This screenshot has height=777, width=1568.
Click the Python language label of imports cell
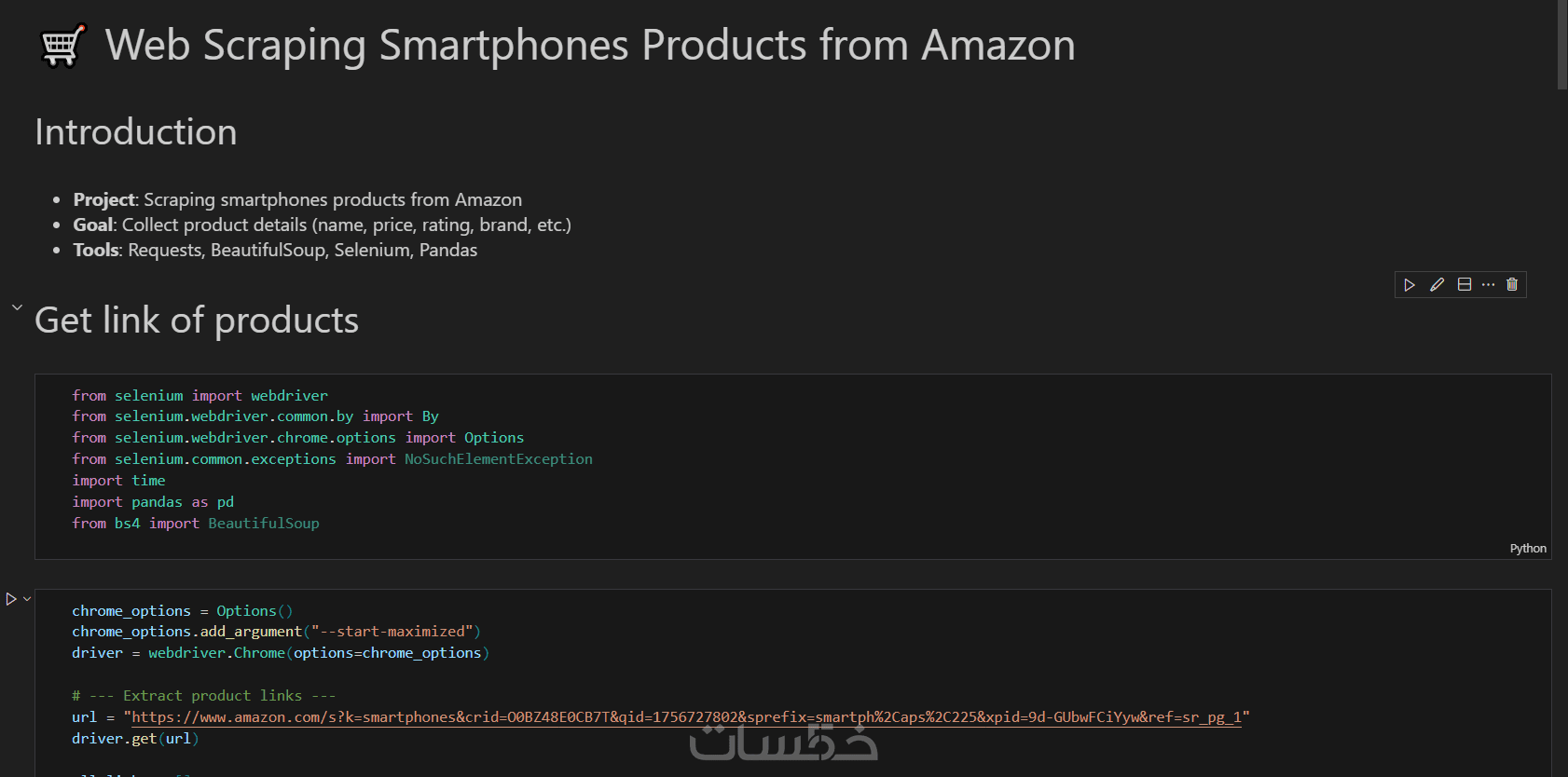pos(1527,549)
